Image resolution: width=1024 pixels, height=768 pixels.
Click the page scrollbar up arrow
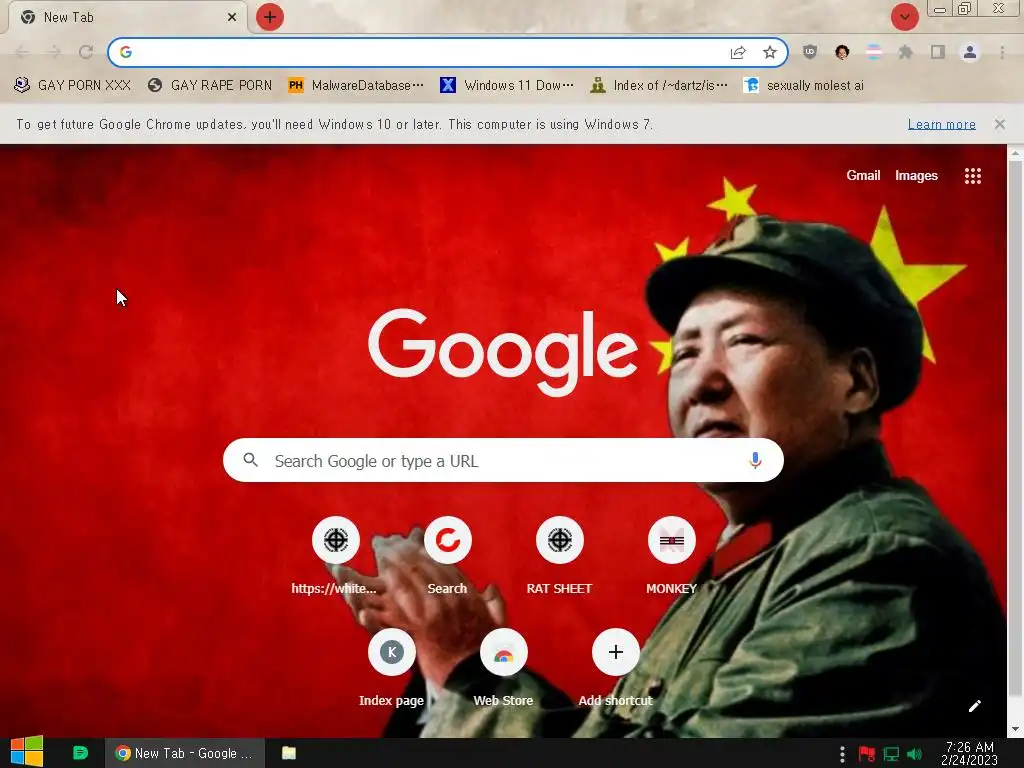click(1015, 154)
